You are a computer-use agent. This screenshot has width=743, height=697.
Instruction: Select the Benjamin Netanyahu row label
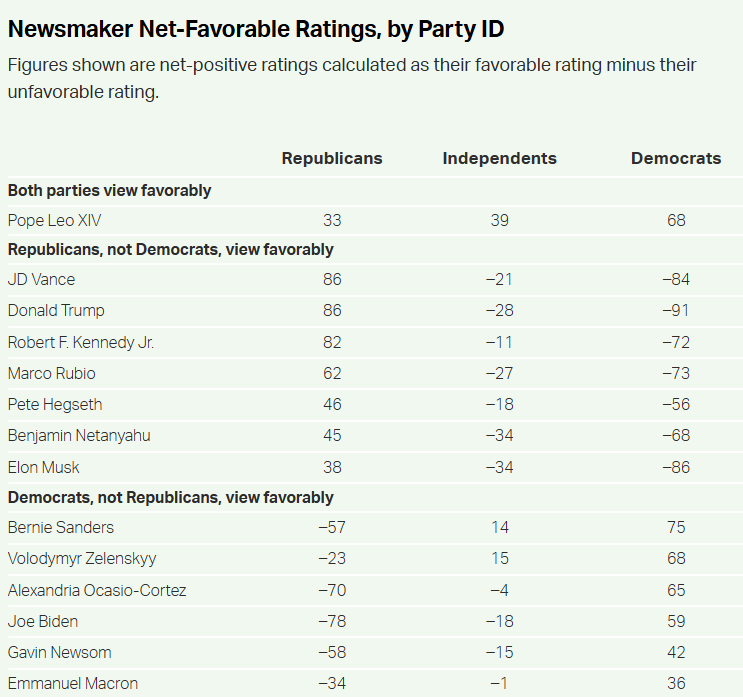tap(79, 435)
